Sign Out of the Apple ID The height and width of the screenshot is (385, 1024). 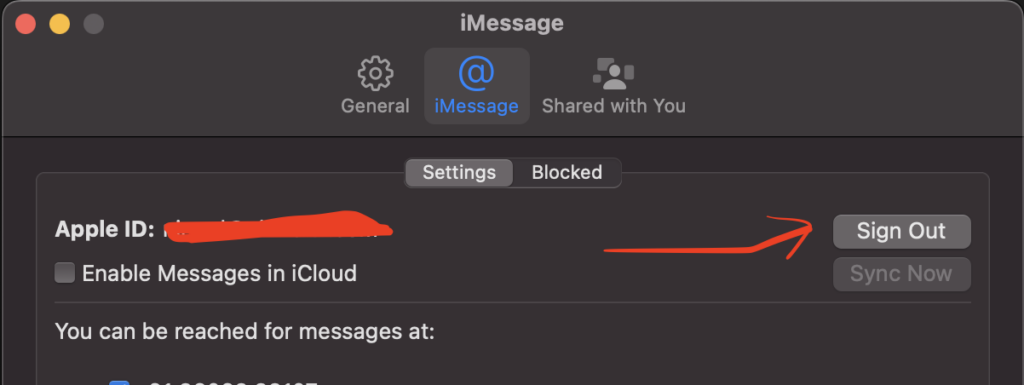pos(901,231)
